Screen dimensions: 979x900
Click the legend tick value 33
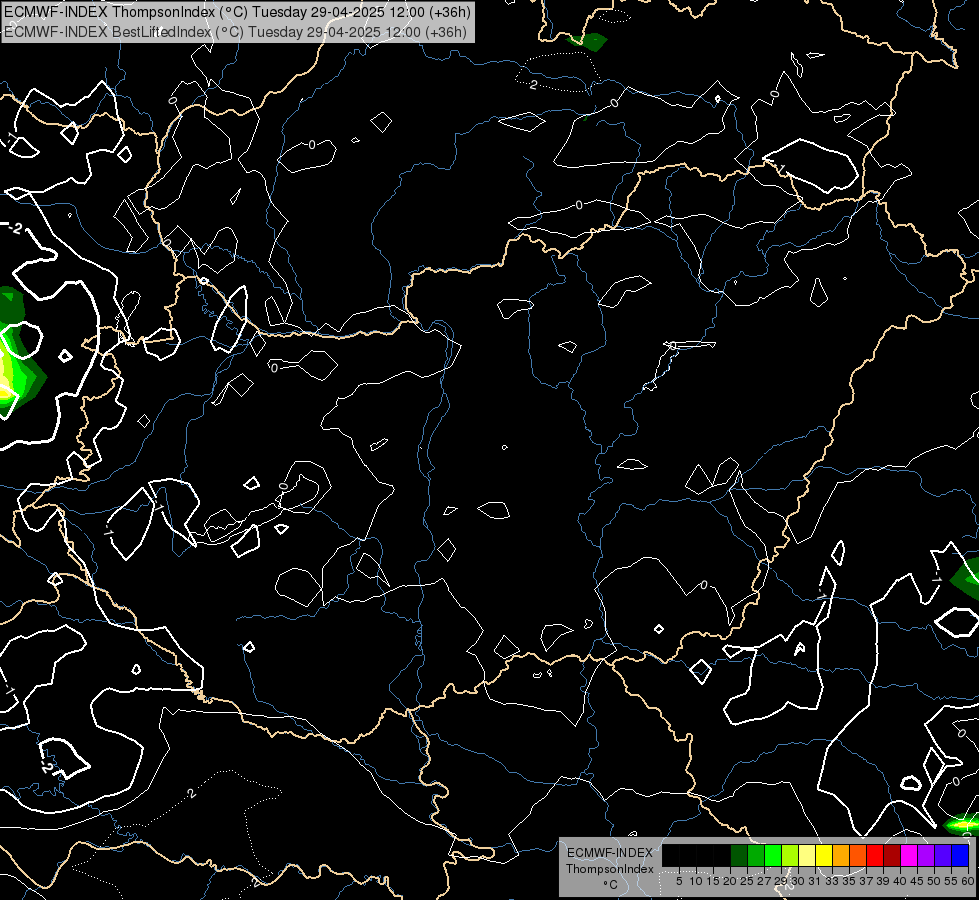[x=832, y=881]
